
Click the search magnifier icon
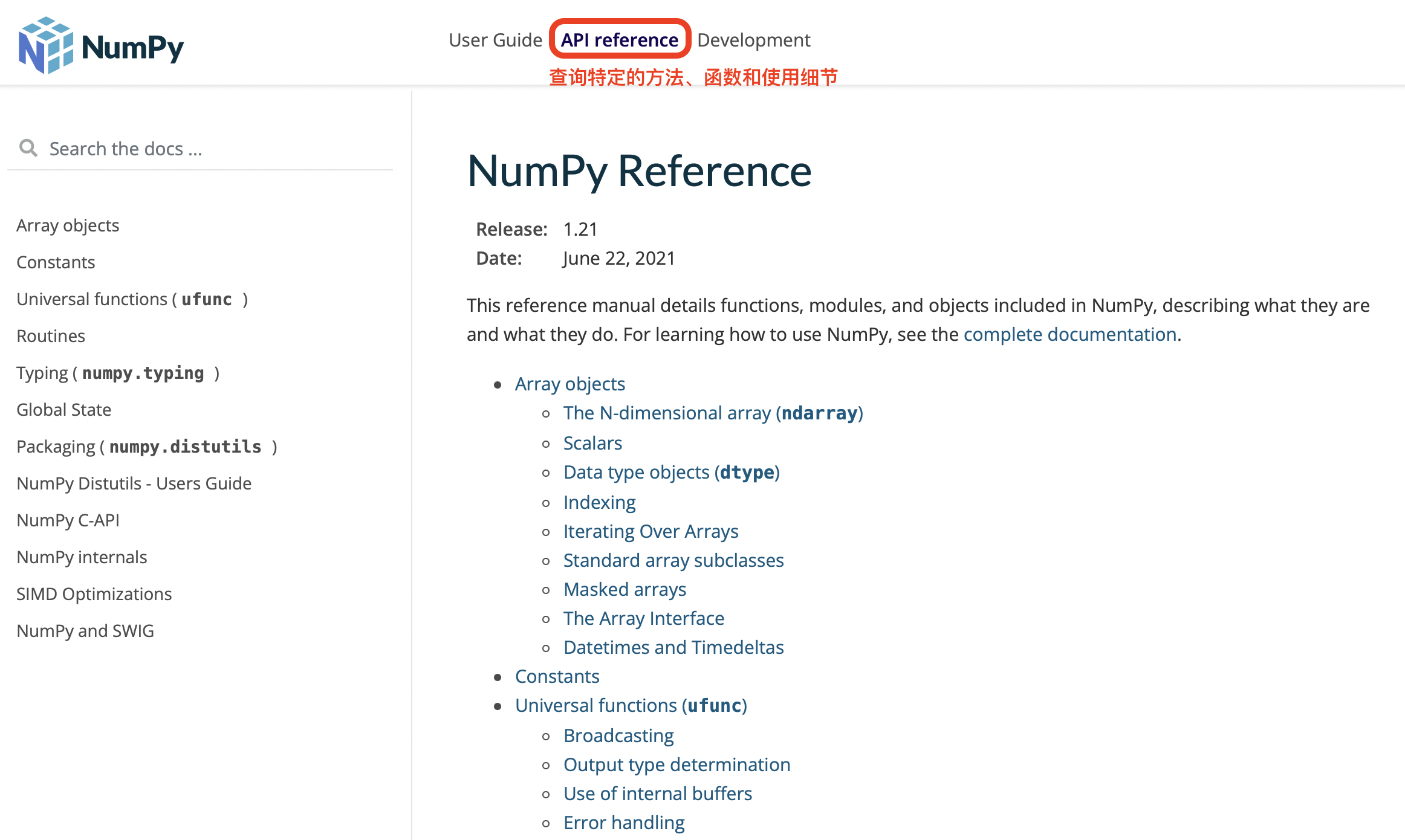(x=28, y=148)
